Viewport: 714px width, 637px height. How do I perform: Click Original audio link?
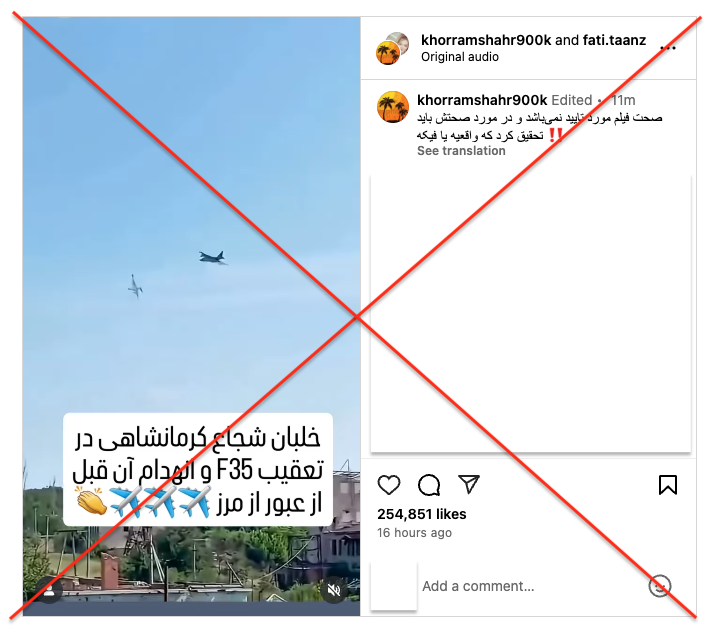pos(459,57)
